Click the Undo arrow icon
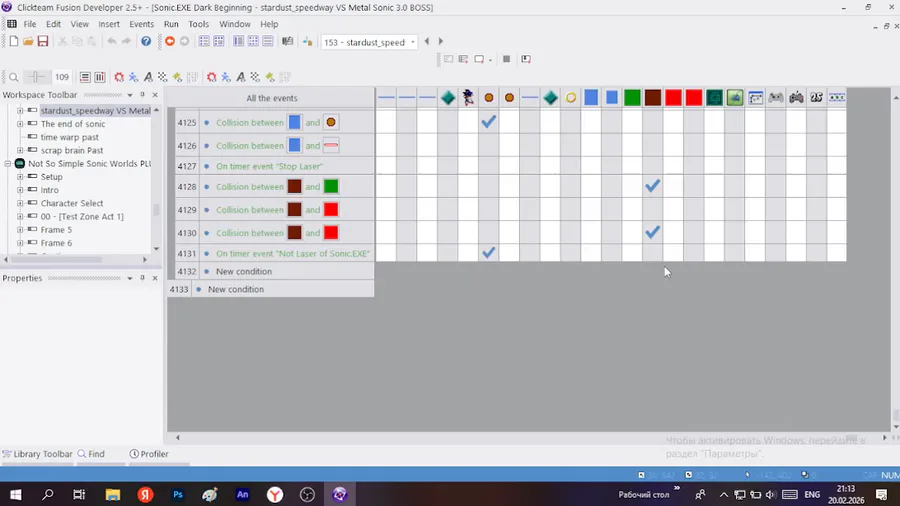Screen dimensions: 900x506 click(x=112, y=41)
